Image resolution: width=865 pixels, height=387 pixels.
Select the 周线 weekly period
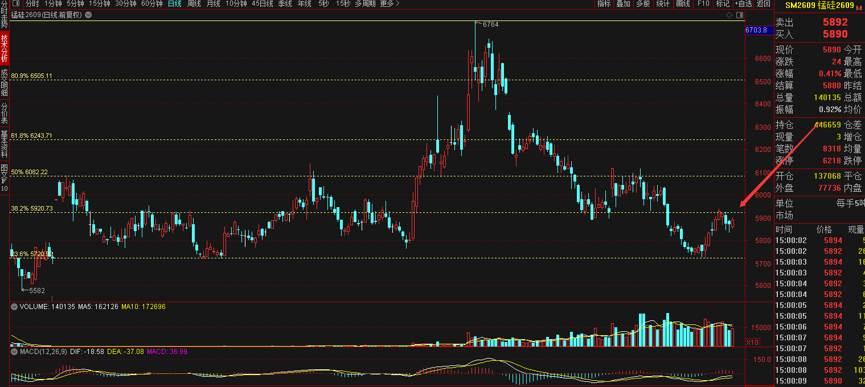(x=194, y=3)
